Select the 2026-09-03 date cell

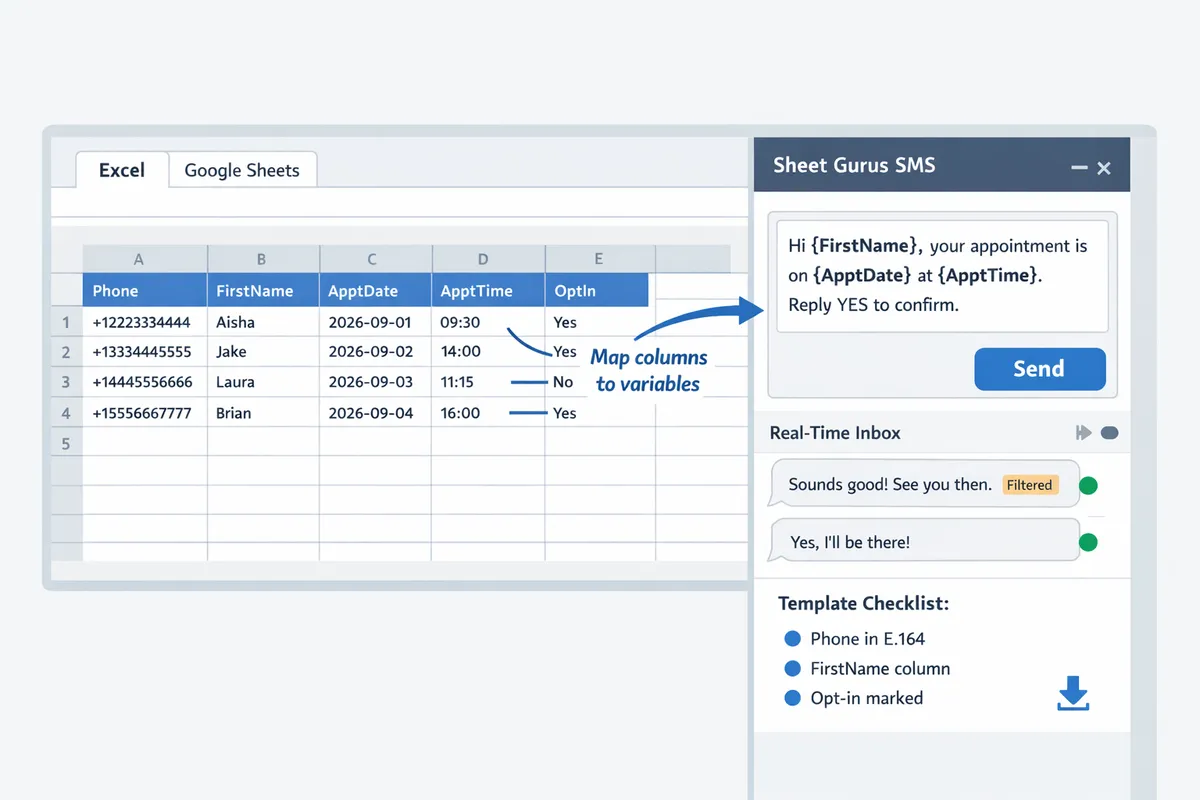click(x=375, y=382)
